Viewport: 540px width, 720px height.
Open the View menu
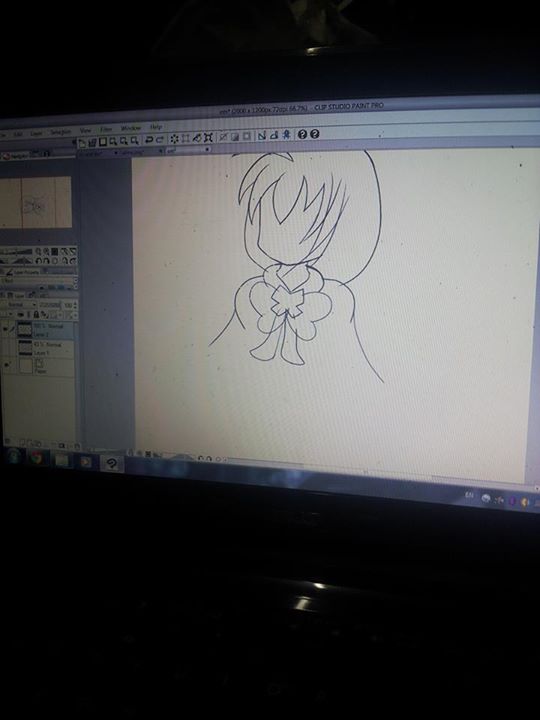(x=85, y=130)
